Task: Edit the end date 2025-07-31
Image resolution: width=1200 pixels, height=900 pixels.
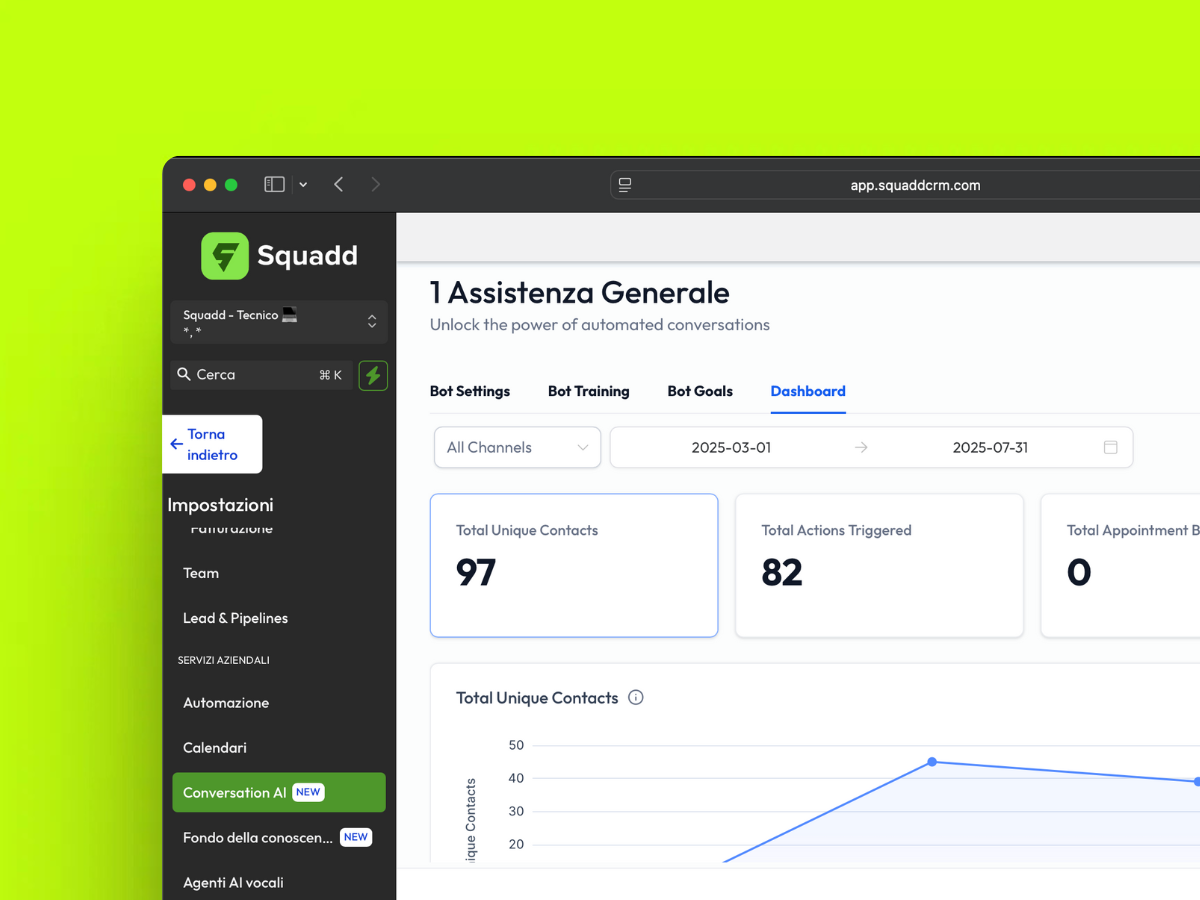Action: pos(990,448)
